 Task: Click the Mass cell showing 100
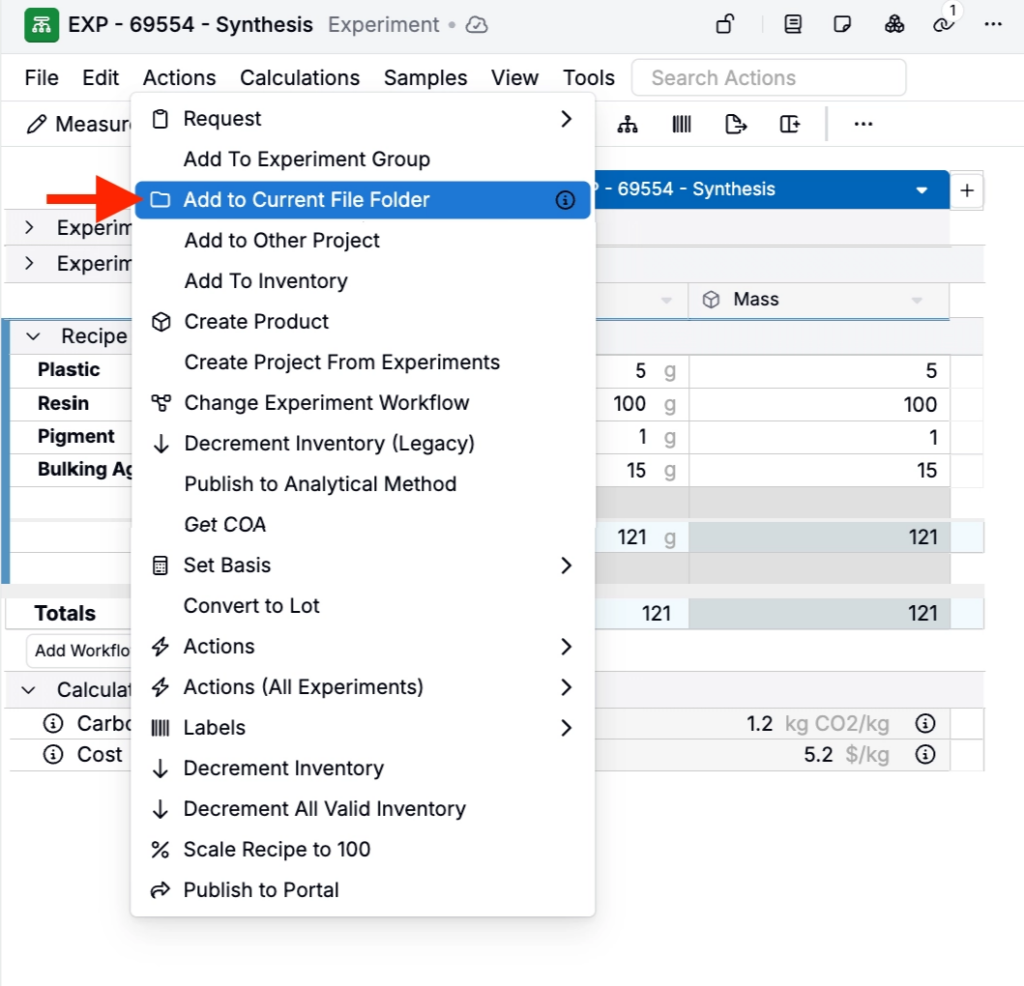point(819,404)
